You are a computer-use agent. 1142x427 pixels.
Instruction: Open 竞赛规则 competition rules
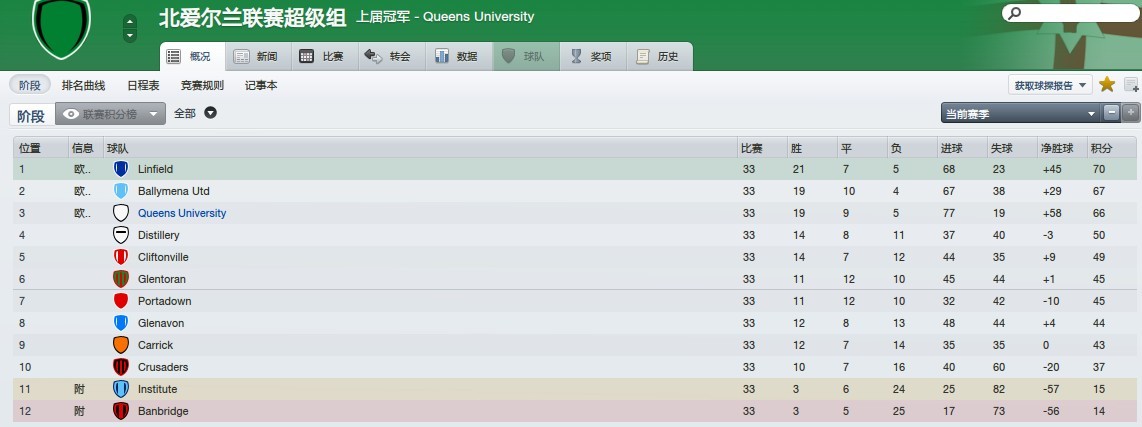(x=202, y=85)
